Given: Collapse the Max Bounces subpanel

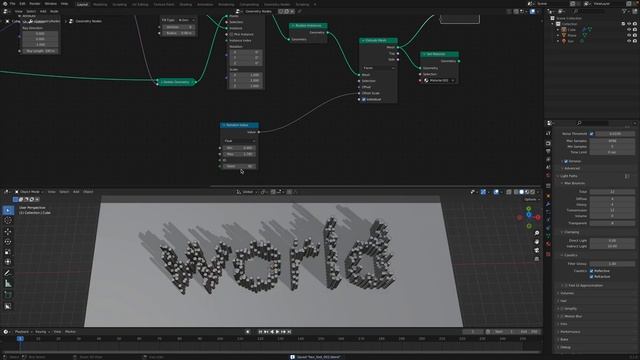Looking at the screenshot, I should coord(573,183).
